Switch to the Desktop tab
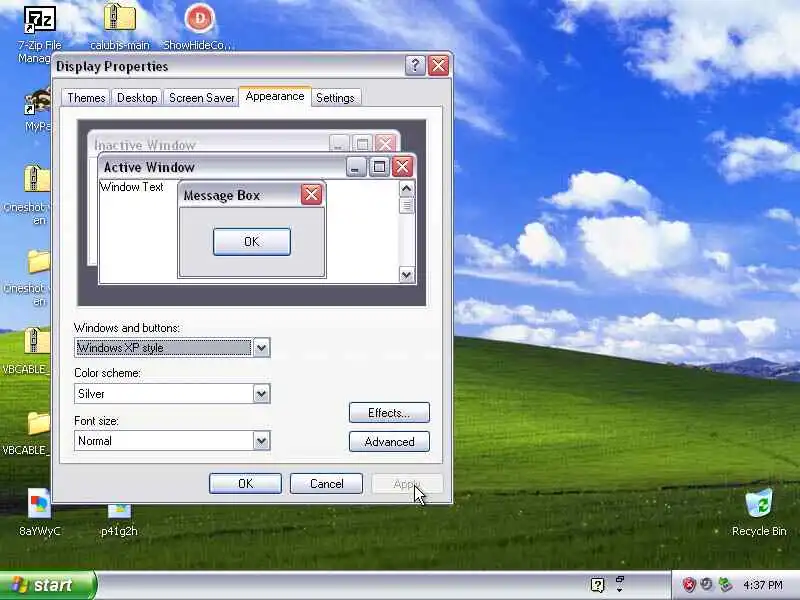Viewport: 800px width, 600px height. 137,97
